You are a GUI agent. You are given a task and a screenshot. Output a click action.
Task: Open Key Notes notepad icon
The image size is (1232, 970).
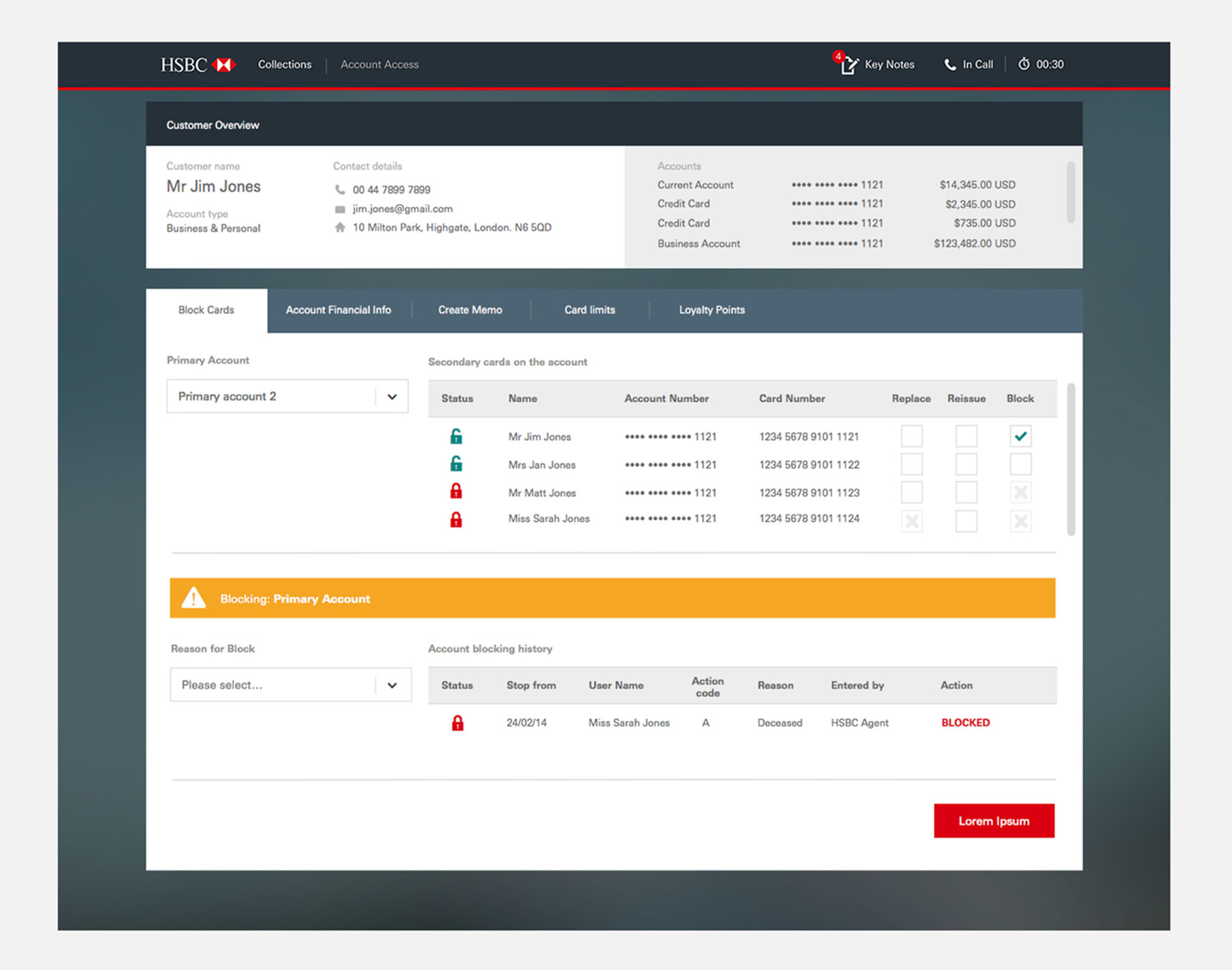pyautogui.click(x=848, y=65)
